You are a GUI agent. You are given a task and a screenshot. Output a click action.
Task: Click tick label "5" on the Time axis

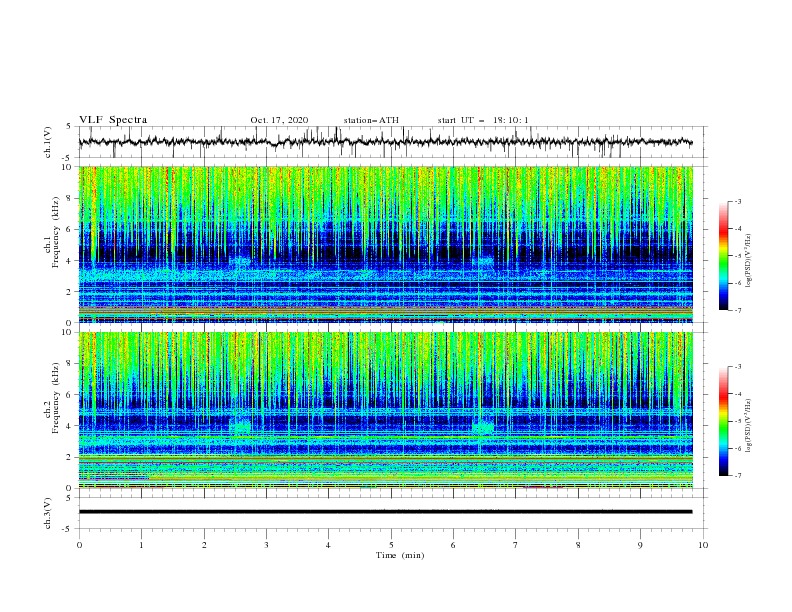click(x=391, y=545)
